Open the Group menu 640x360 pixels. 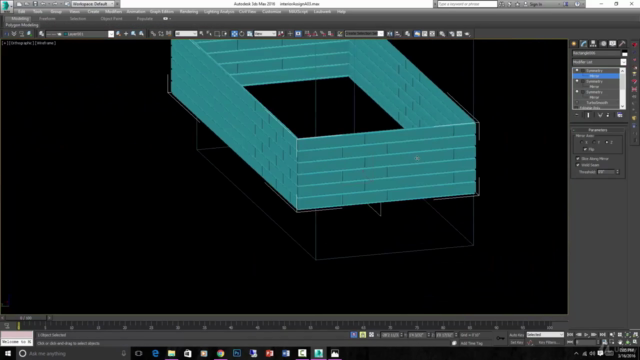point(56,12)
